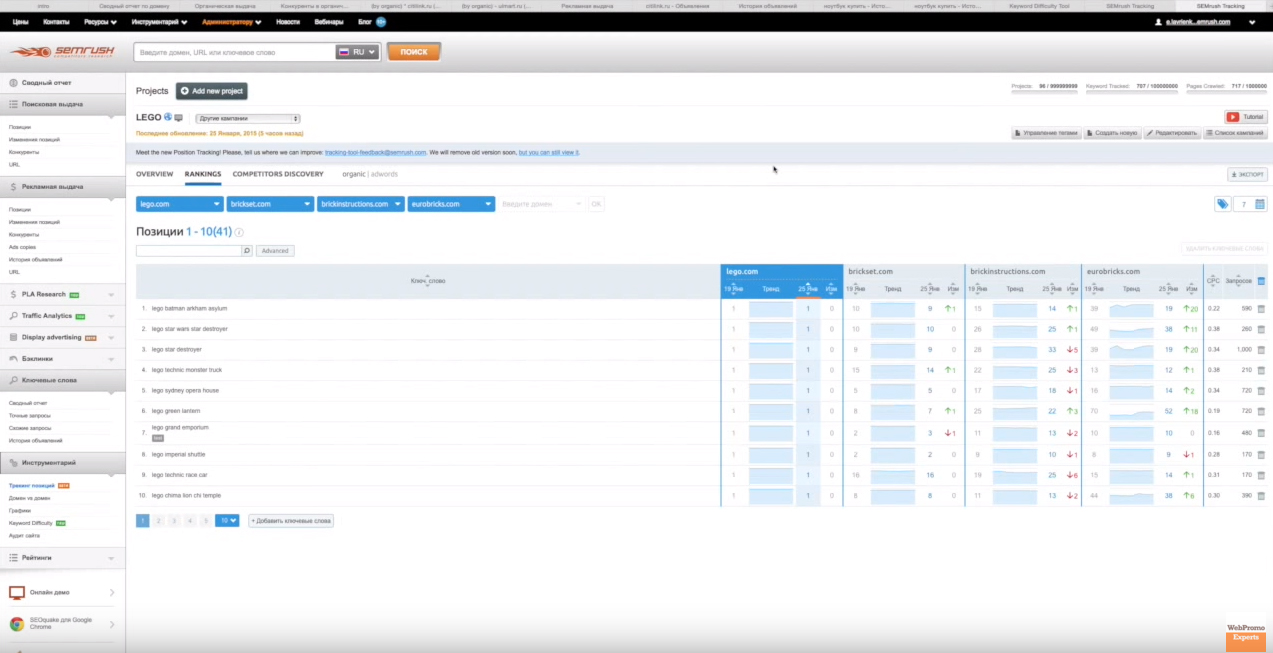Open the OVERVIEW tab
Viewport: 1273px width, 653px height.
pyautogui.click(x=154, y=174)
